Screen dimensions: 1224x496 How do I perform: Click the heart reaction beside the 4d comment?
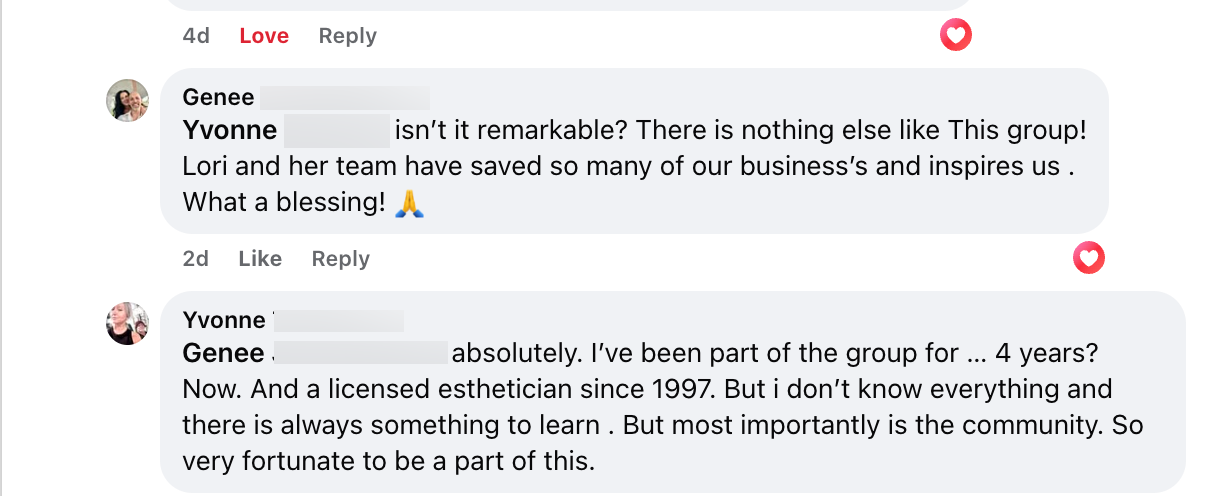tap(956, 36)
